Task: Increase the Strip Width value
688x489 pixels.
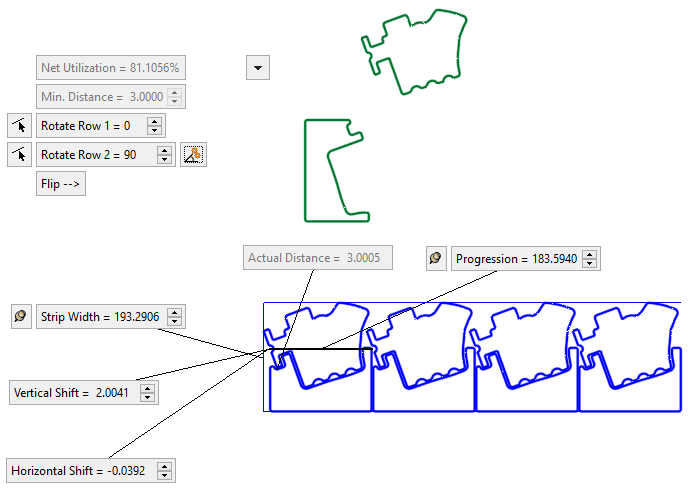Action: click(x=175, y=313)
